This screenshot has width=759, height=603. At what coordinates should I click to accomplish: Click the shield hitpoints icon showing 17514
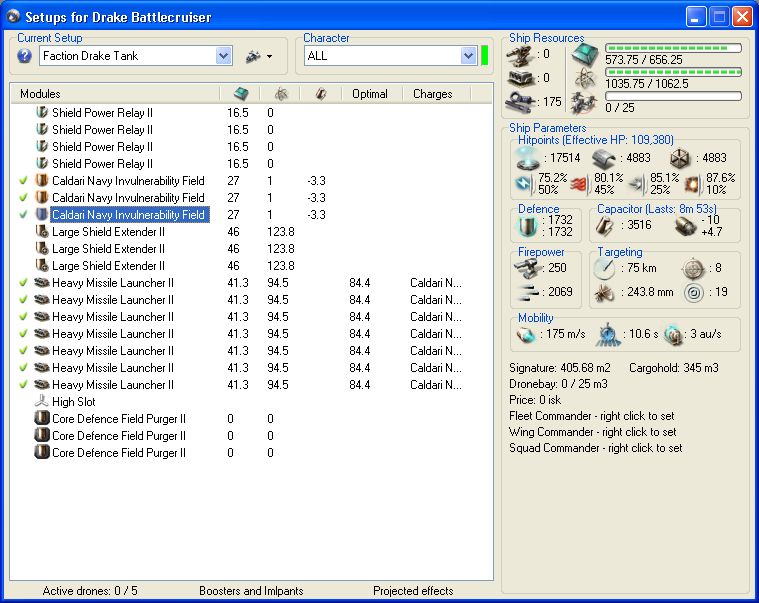[x=526, y=157]
